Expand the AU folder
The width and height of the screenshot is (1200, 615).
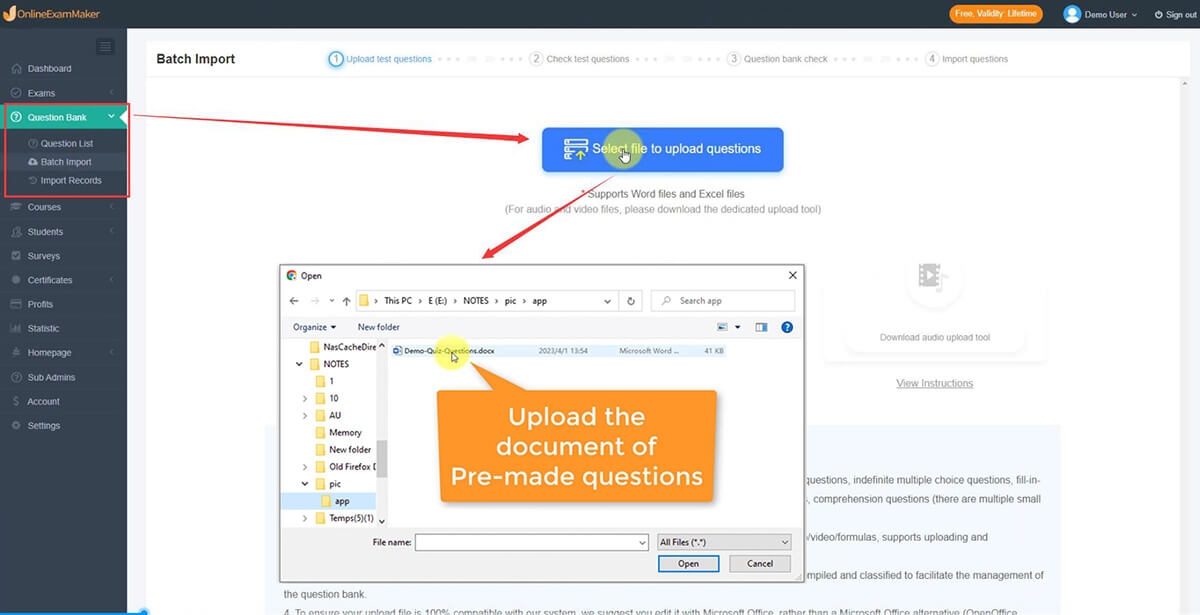(x=305, y=415)
